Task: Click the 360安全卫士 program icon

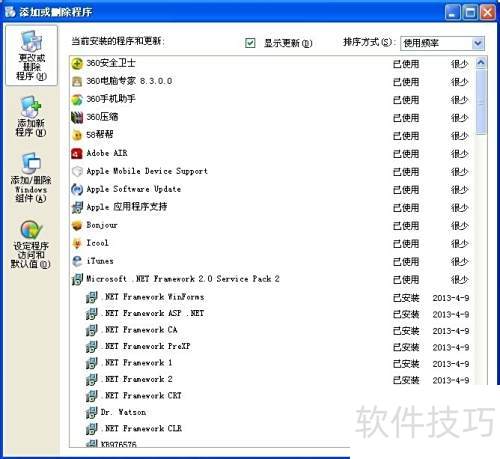Action: coord(77,63)
